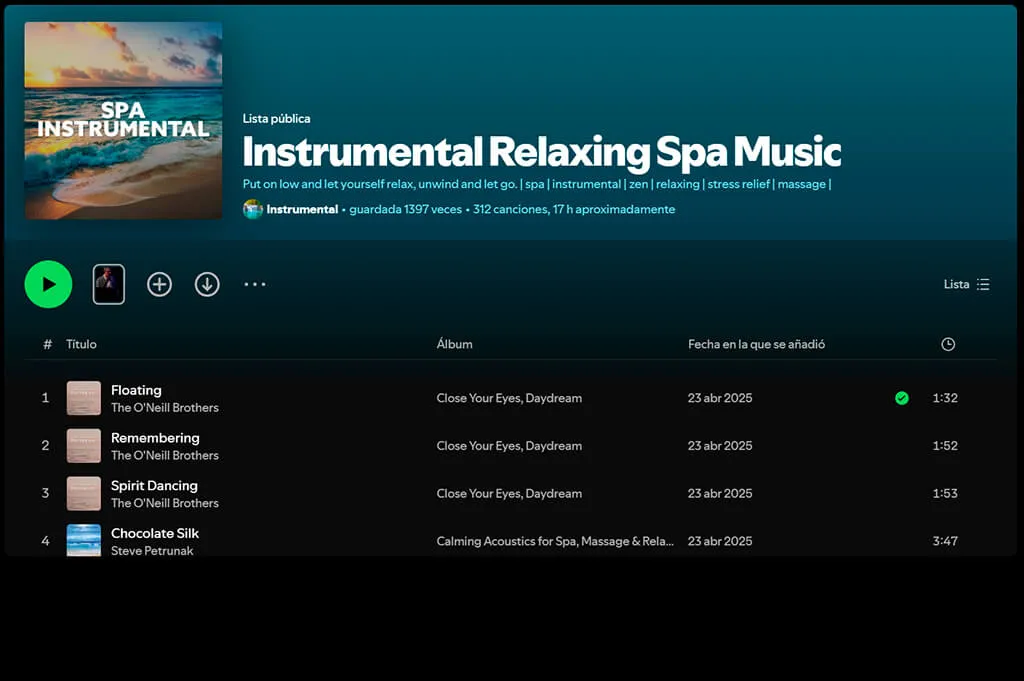Sort by duration clock icon
Viewport: 1024px width, 681px height.
(948, 344)
